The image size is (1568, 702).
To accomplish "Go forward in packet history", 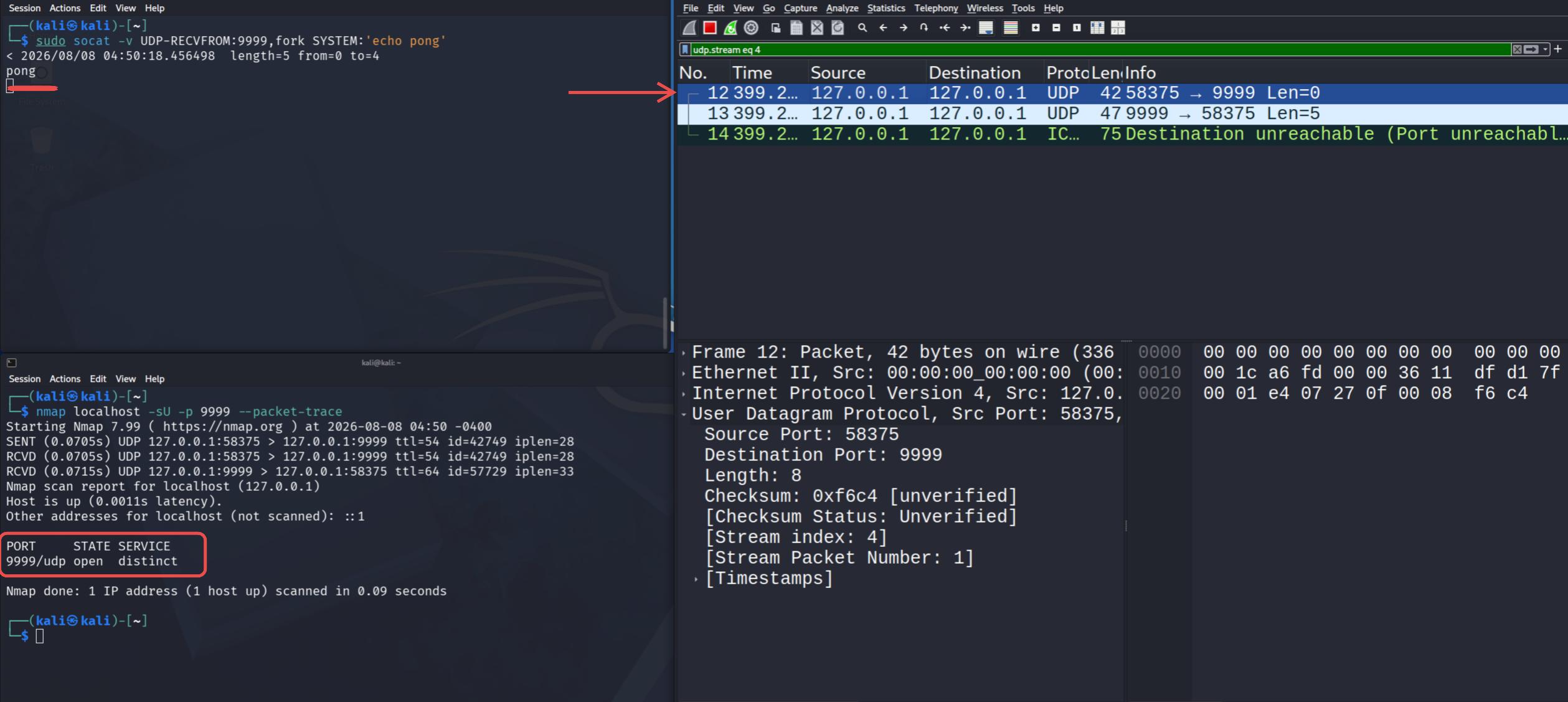I will 904,27.
